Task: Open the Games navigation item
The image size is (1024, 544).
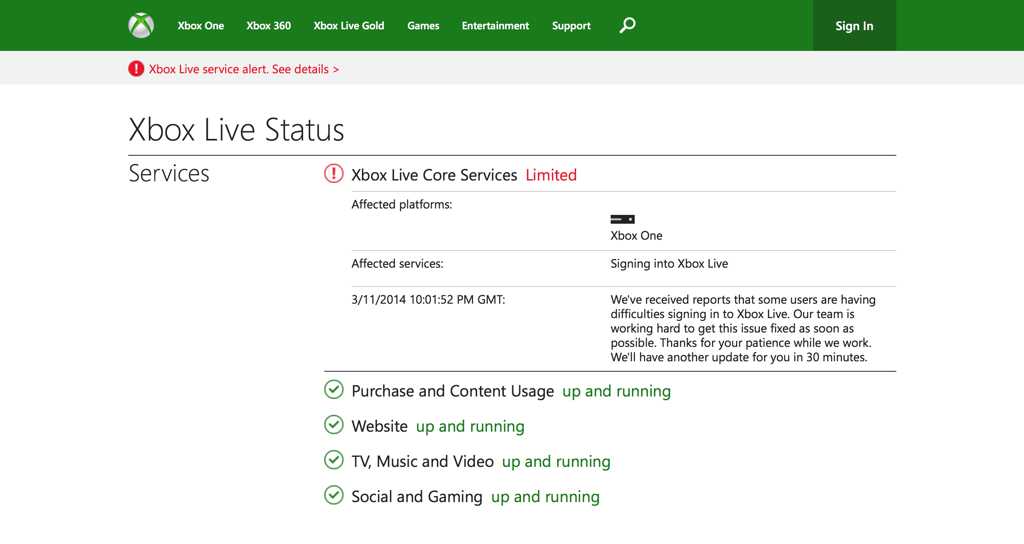Action: pos(423,26)
